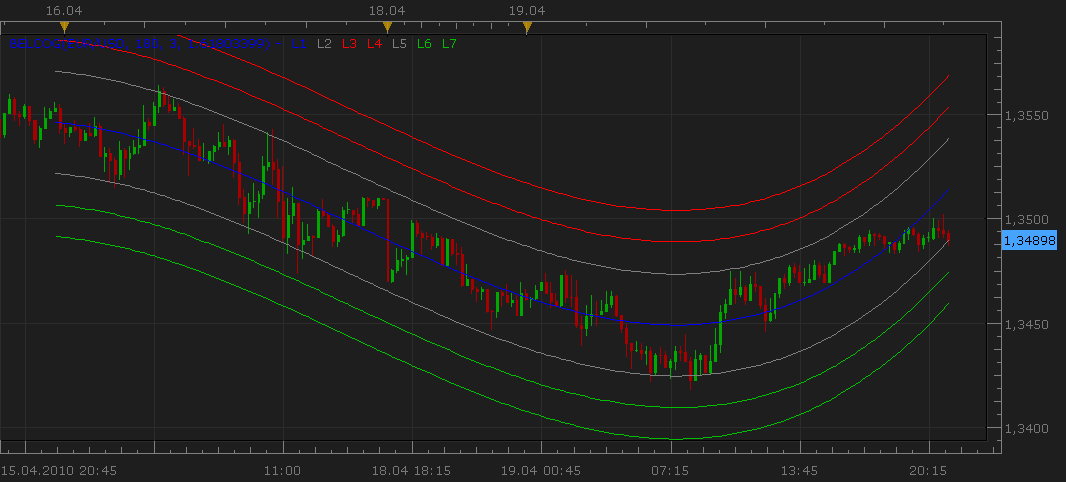Viewport: 1066px width, 482px height.
Task: Click the 13:45 time axis label
Action: tap(800, 470)
